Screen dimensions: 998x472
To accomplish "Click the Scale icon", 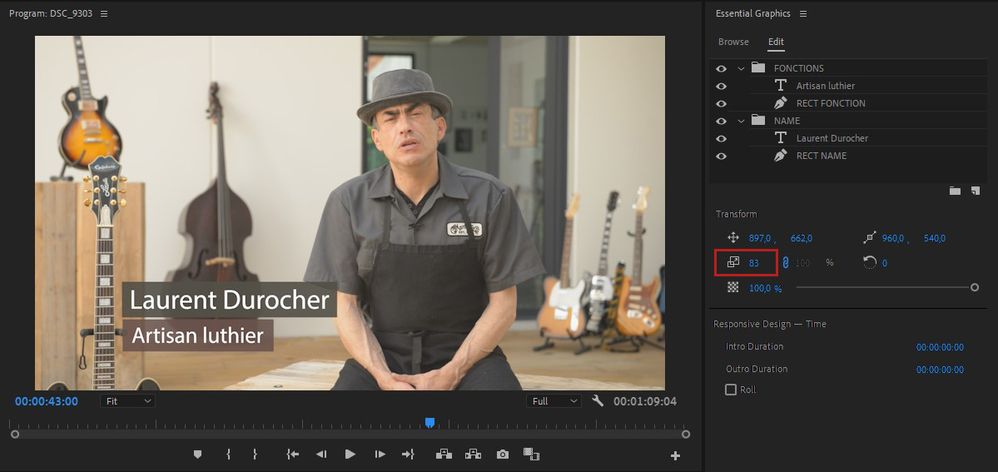I will tap(733, 261).
